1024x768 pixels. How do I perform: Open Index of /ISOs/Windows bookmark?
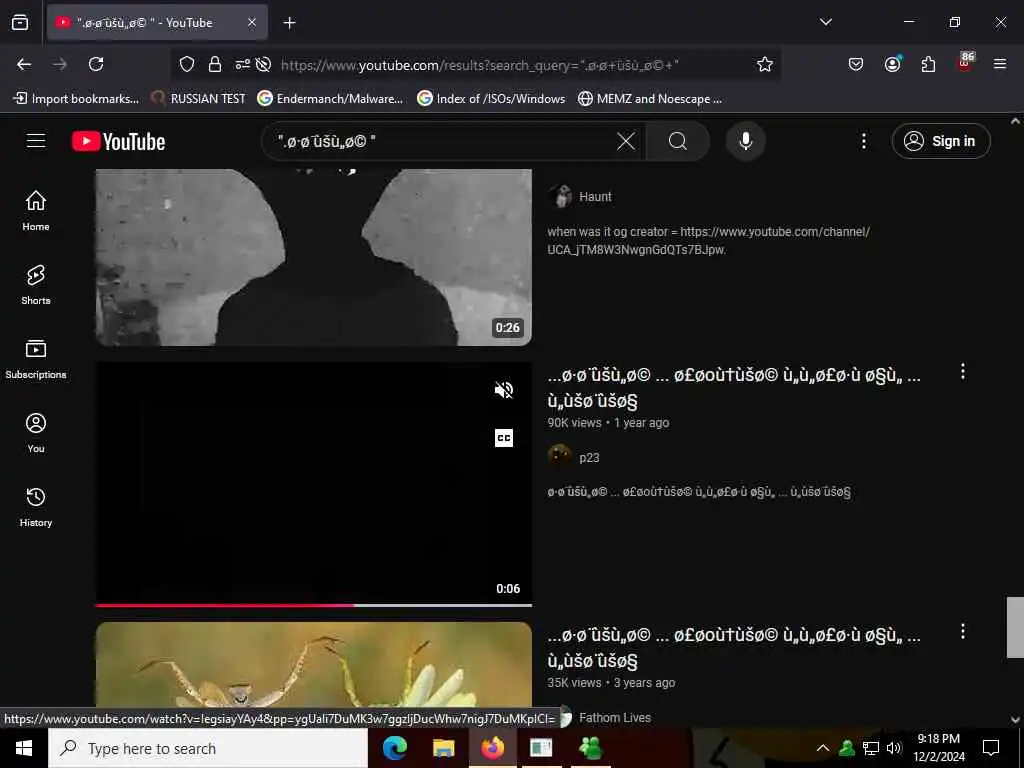[x=491, y=99]
